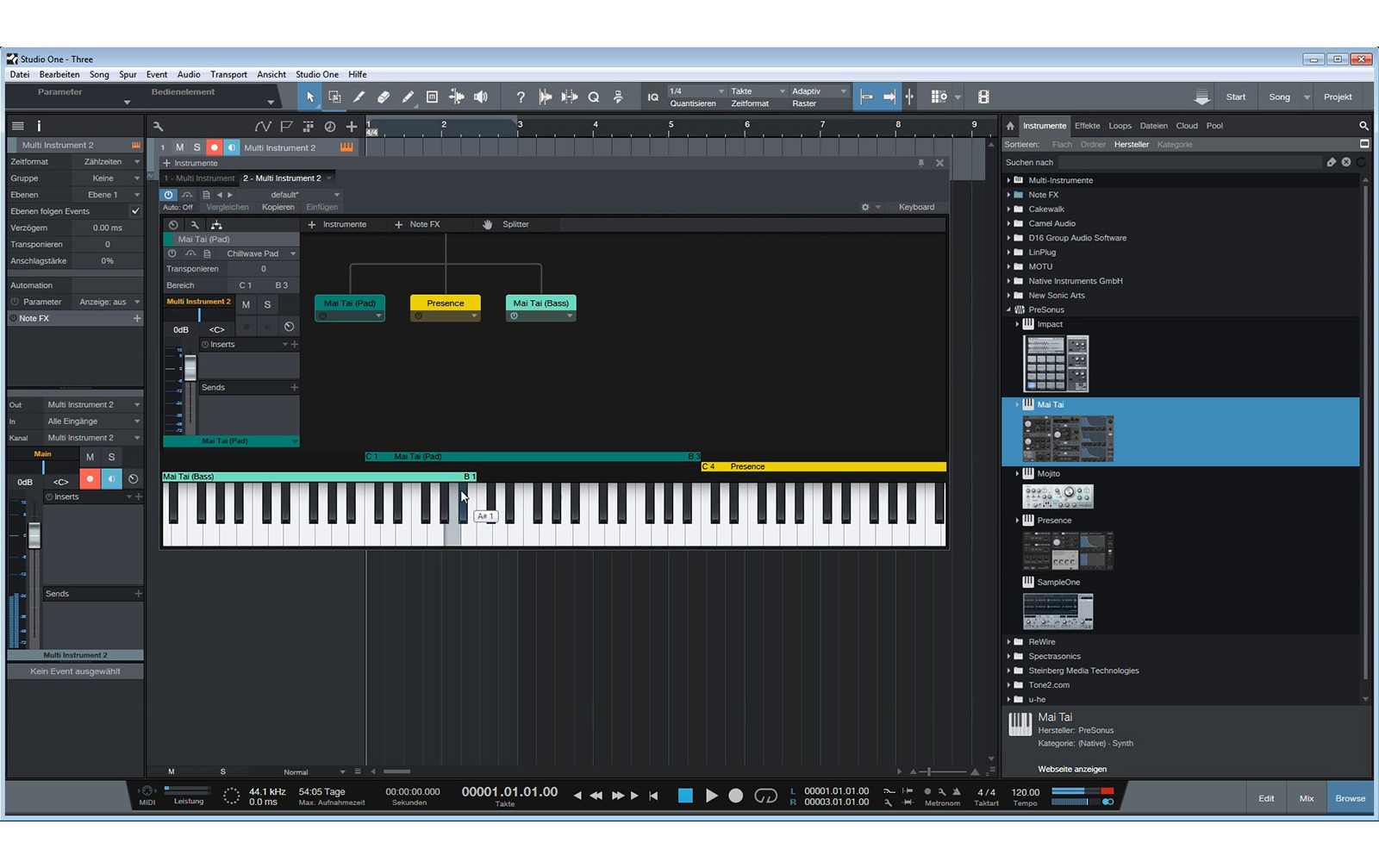Solo track 1 Multi Instrument 2
The image size is (1379, 868).
(x=197, y=147)
